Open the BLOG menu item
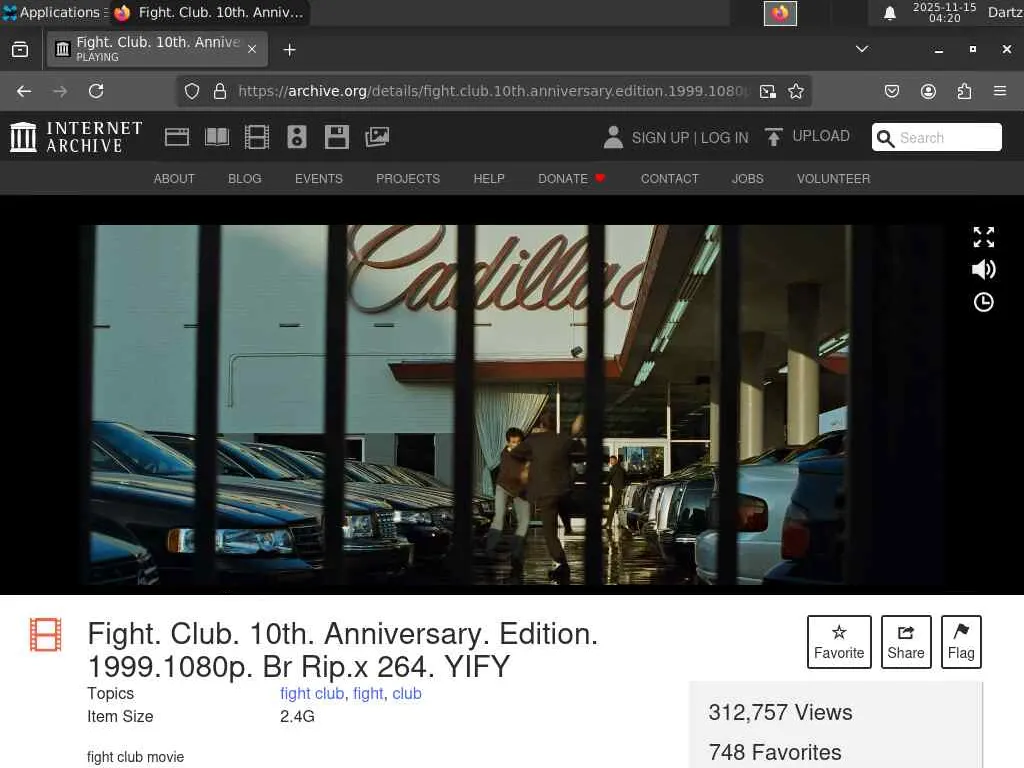1024x768 pixels. click(x=245, y=179)
